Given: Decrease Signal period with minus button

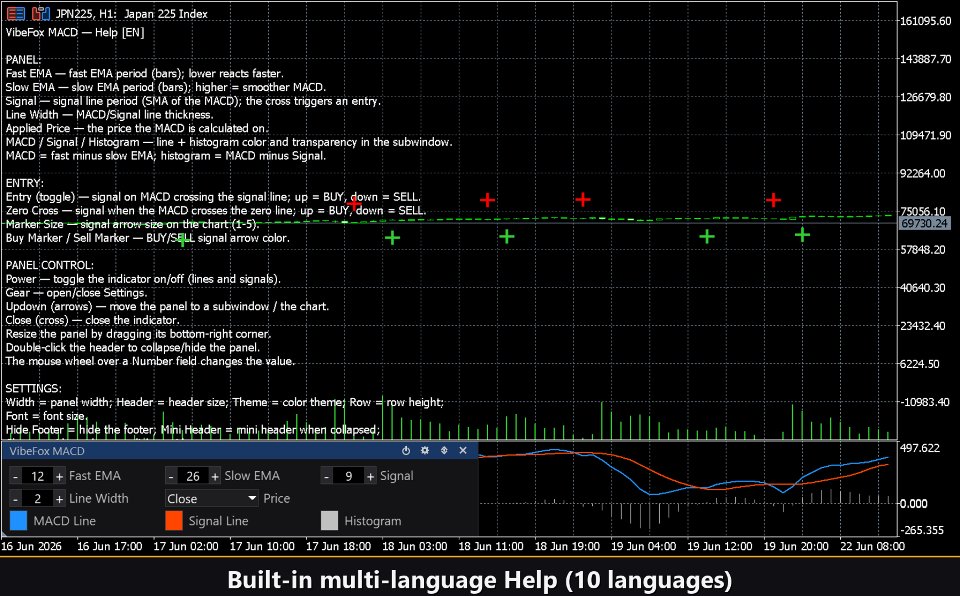Looking at the screenshot, I should coord(326,476).
